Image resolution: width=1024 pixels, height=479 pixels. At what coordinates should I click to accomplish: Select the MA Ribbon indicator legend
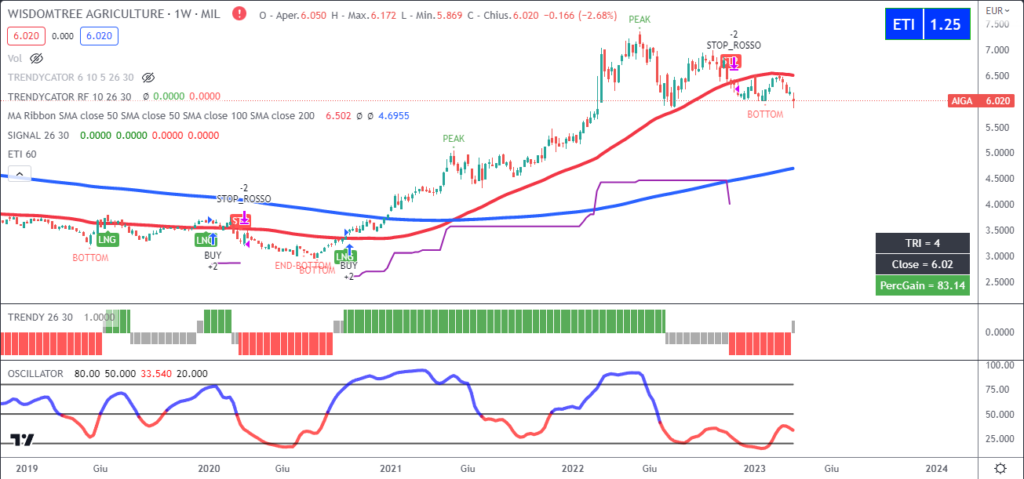pyautogui.click(x=160, y=115)
